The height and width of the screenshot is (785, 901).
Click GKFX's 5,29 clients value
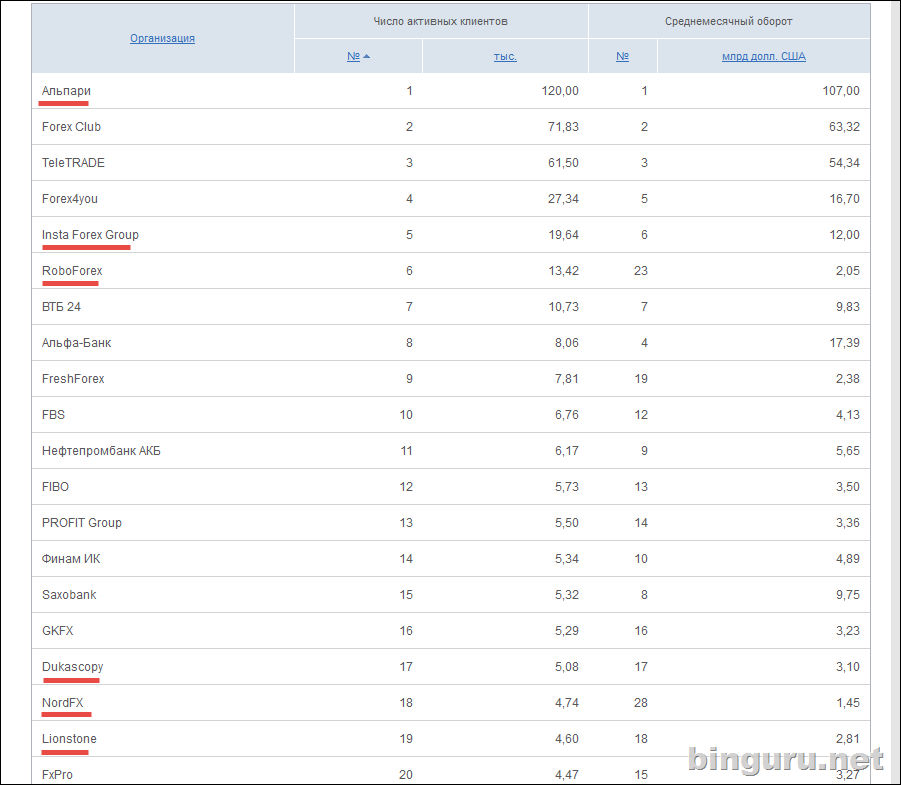(567, 631)
